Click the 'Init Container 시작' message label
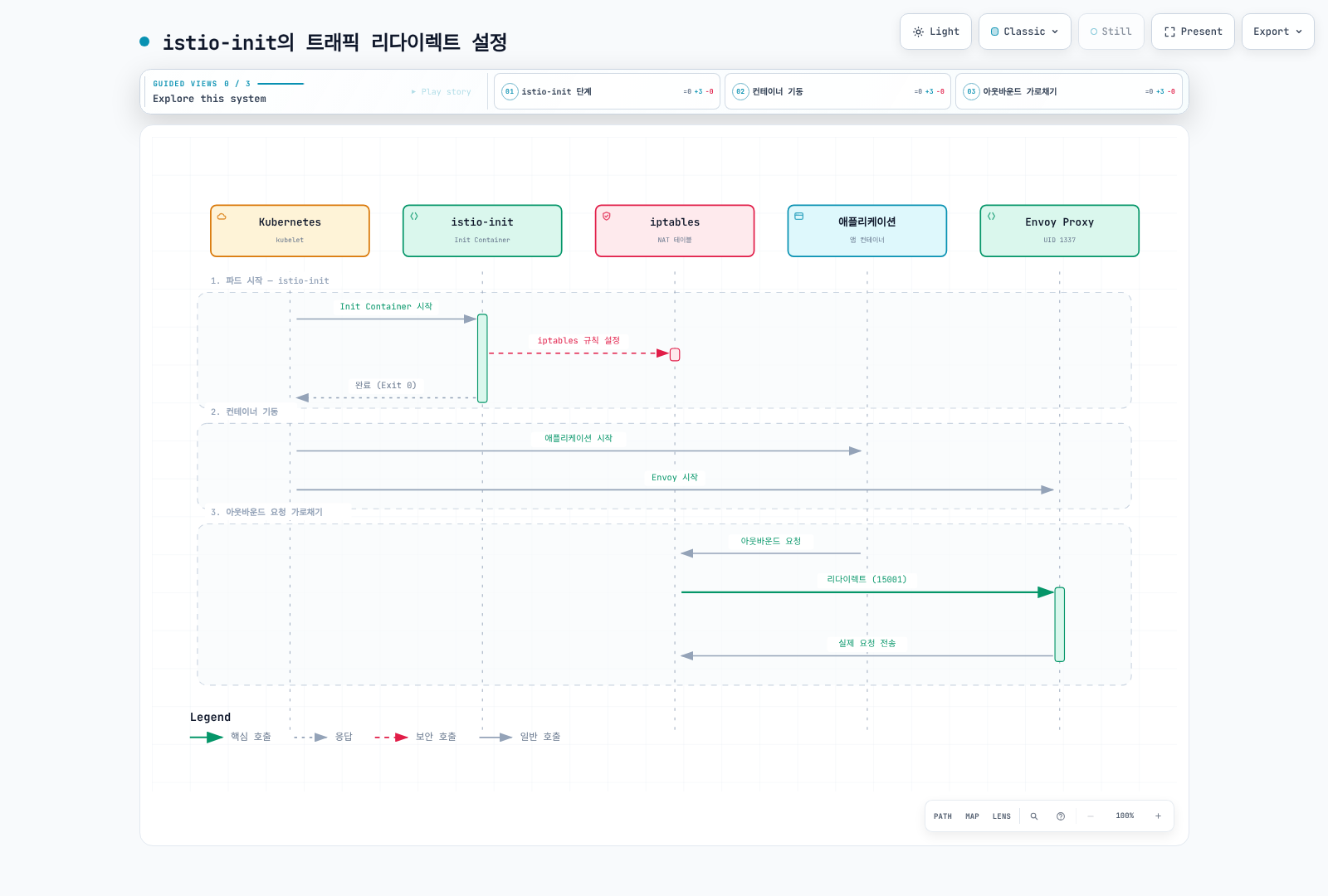 pos(386,307)
